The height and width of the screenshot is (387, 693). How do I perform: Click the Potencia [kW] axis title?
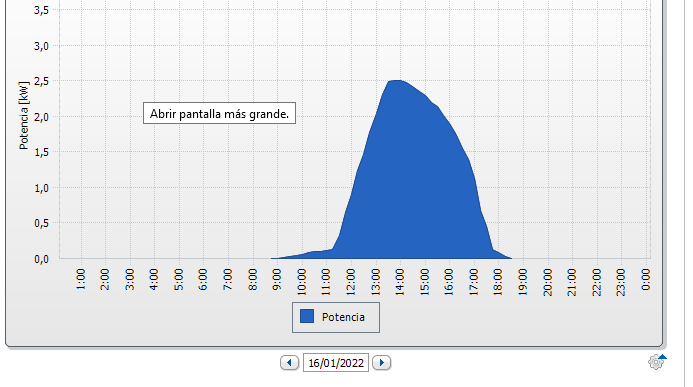[24, 115]
